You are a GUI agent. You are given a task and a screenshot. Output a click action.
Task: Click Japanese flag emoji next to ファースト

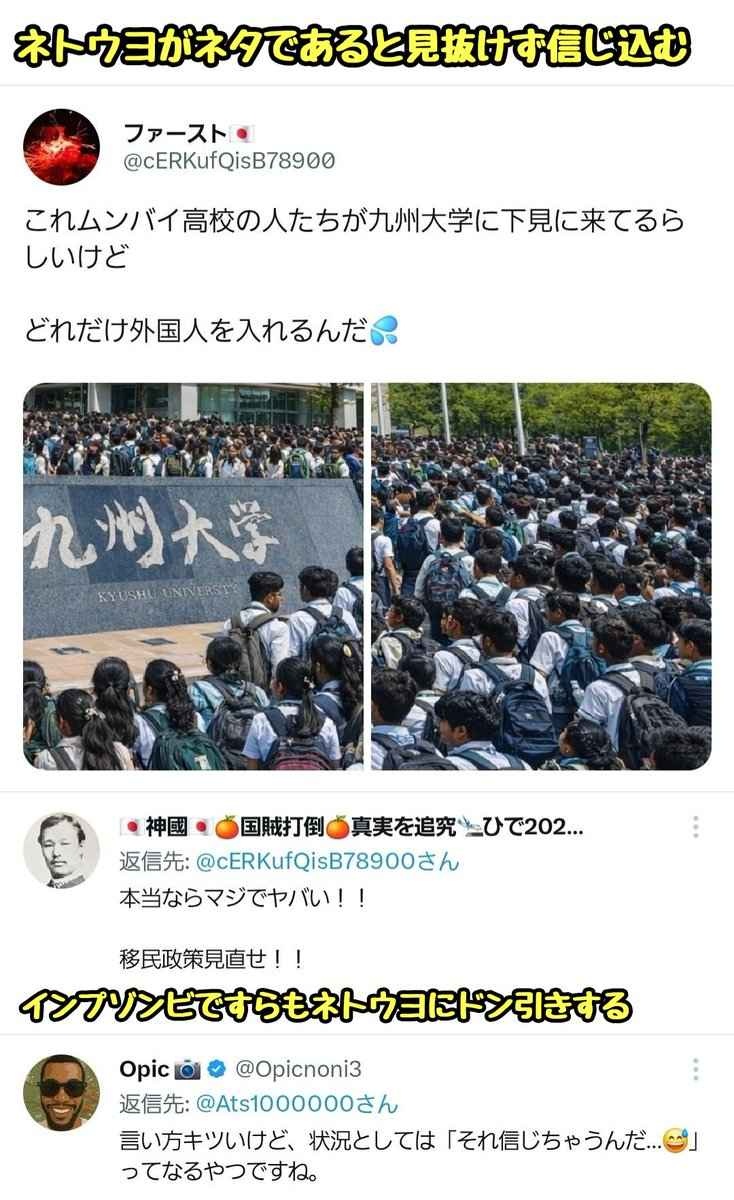243,133
